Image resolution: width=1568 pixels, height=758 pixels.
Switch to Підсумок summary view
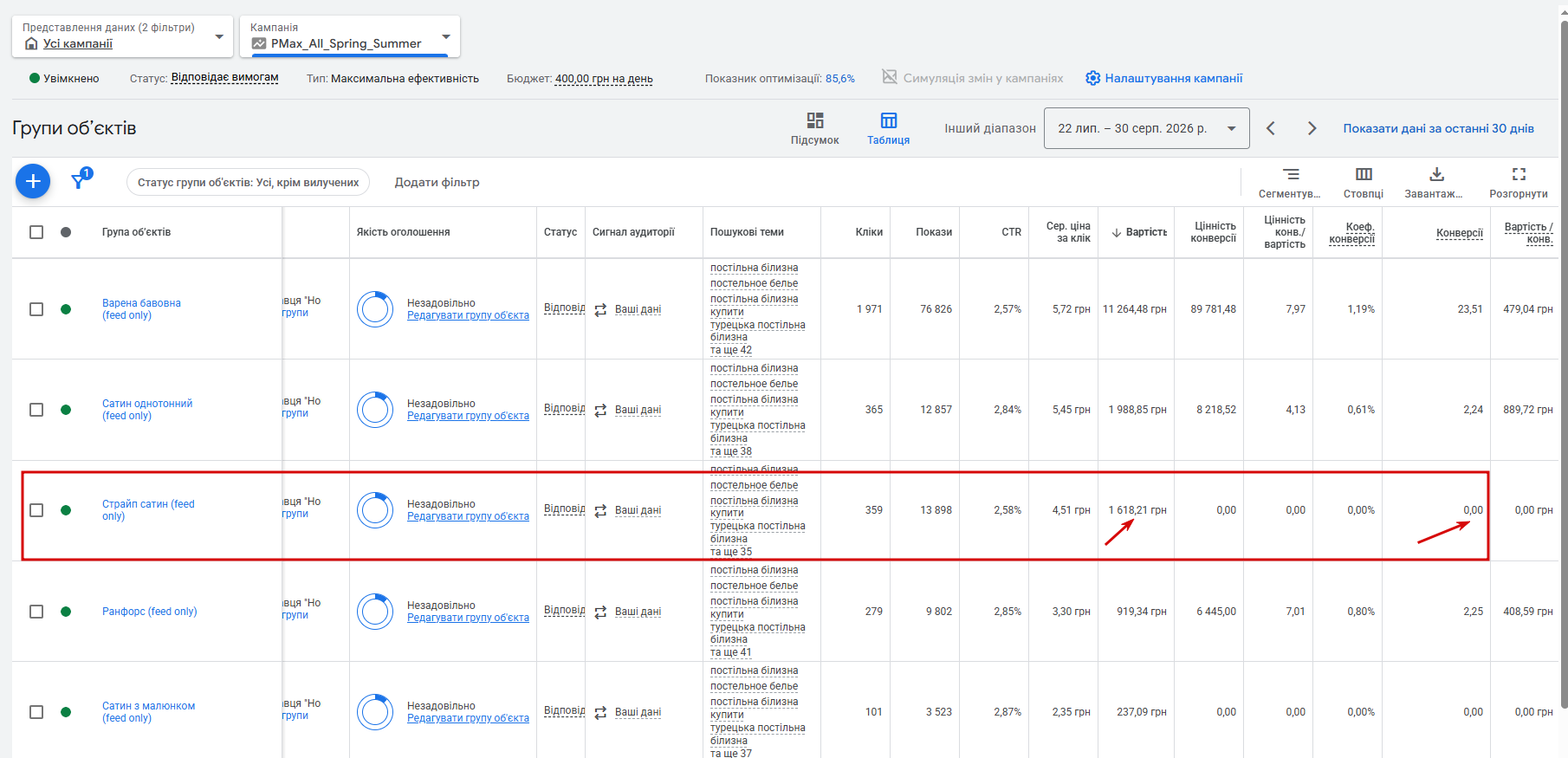pos(815,128)
